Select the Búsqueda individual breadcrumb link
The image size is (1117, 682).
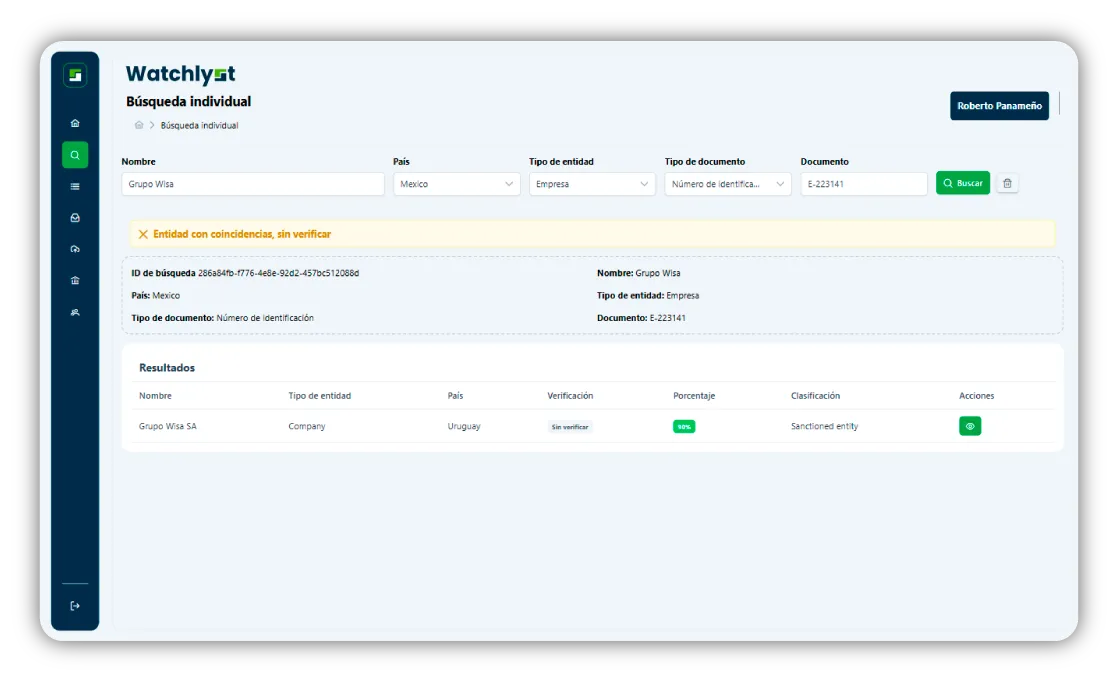[198, 125]
